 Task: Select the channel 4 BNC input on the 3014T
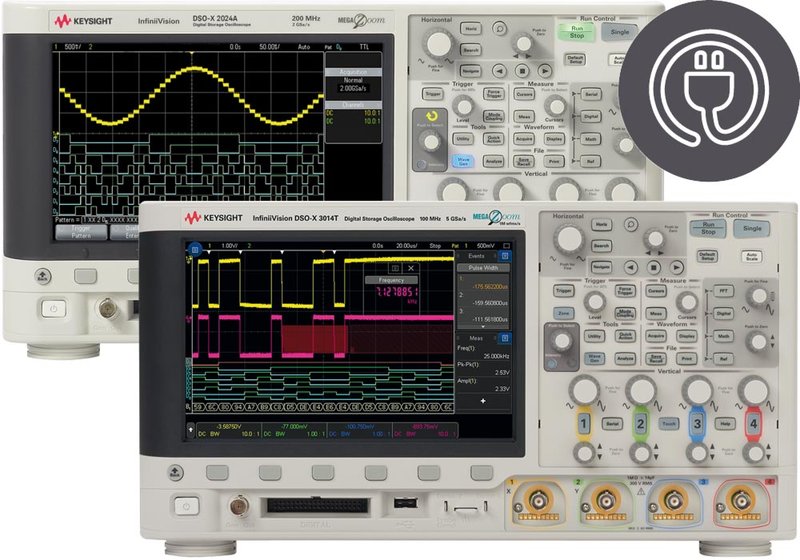click(x=740, y=501)
